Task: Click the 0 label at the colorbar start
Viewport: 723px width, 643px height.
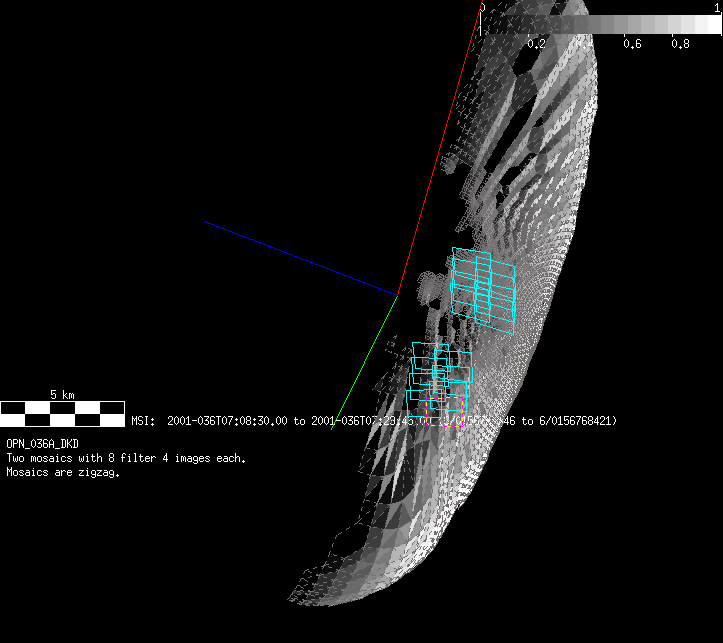Action: point(482,6)
